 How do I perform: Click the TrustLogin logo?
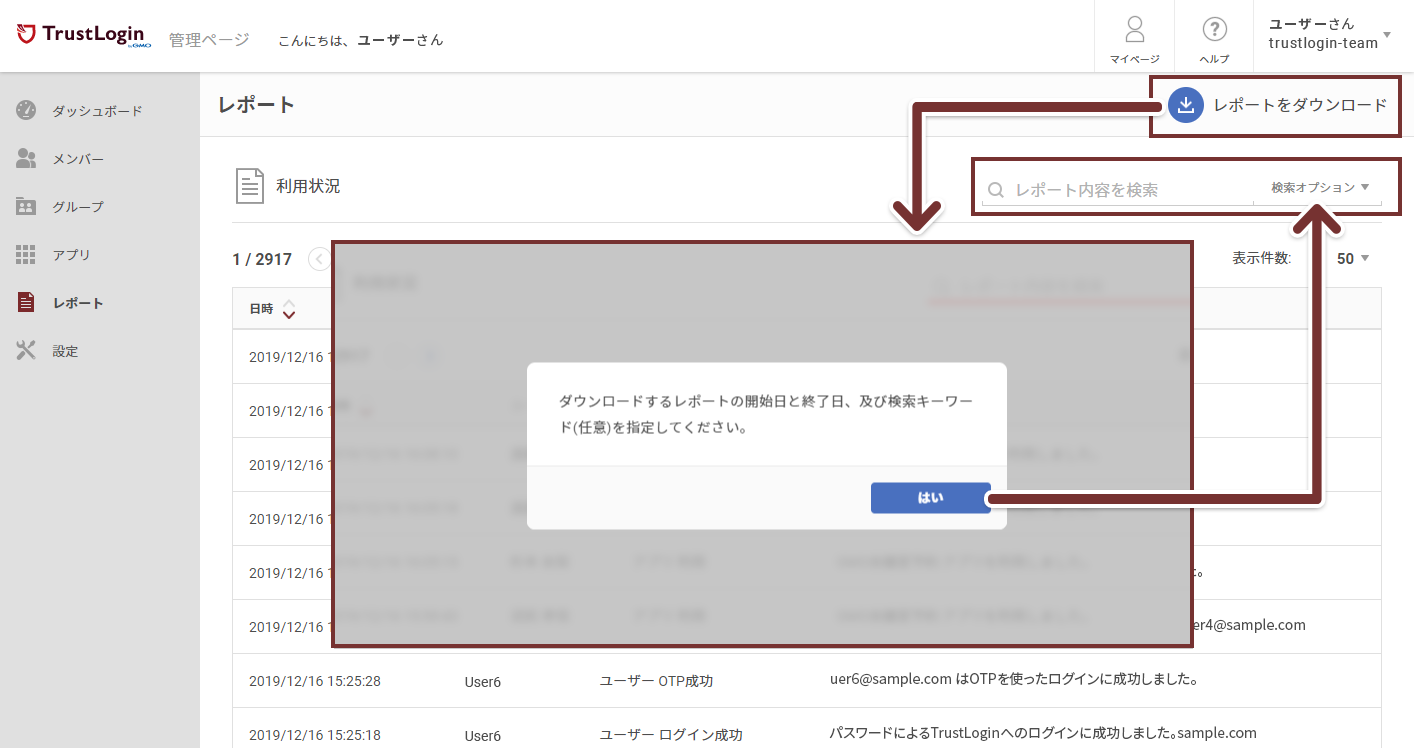84,36
